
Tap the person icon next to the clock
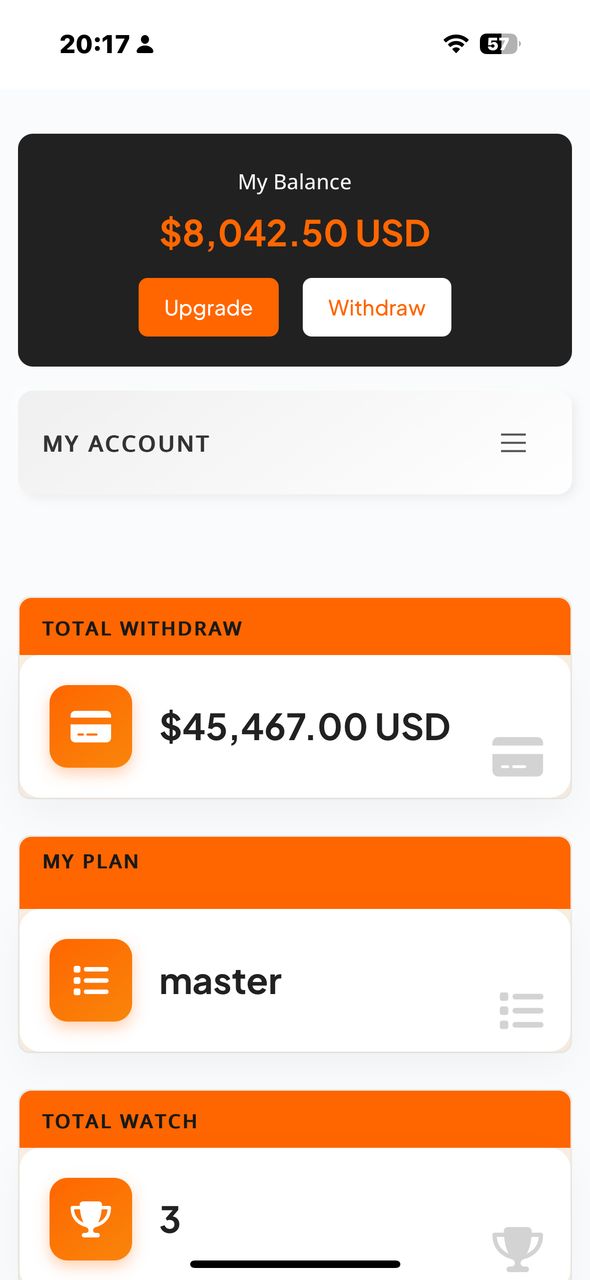146,44
